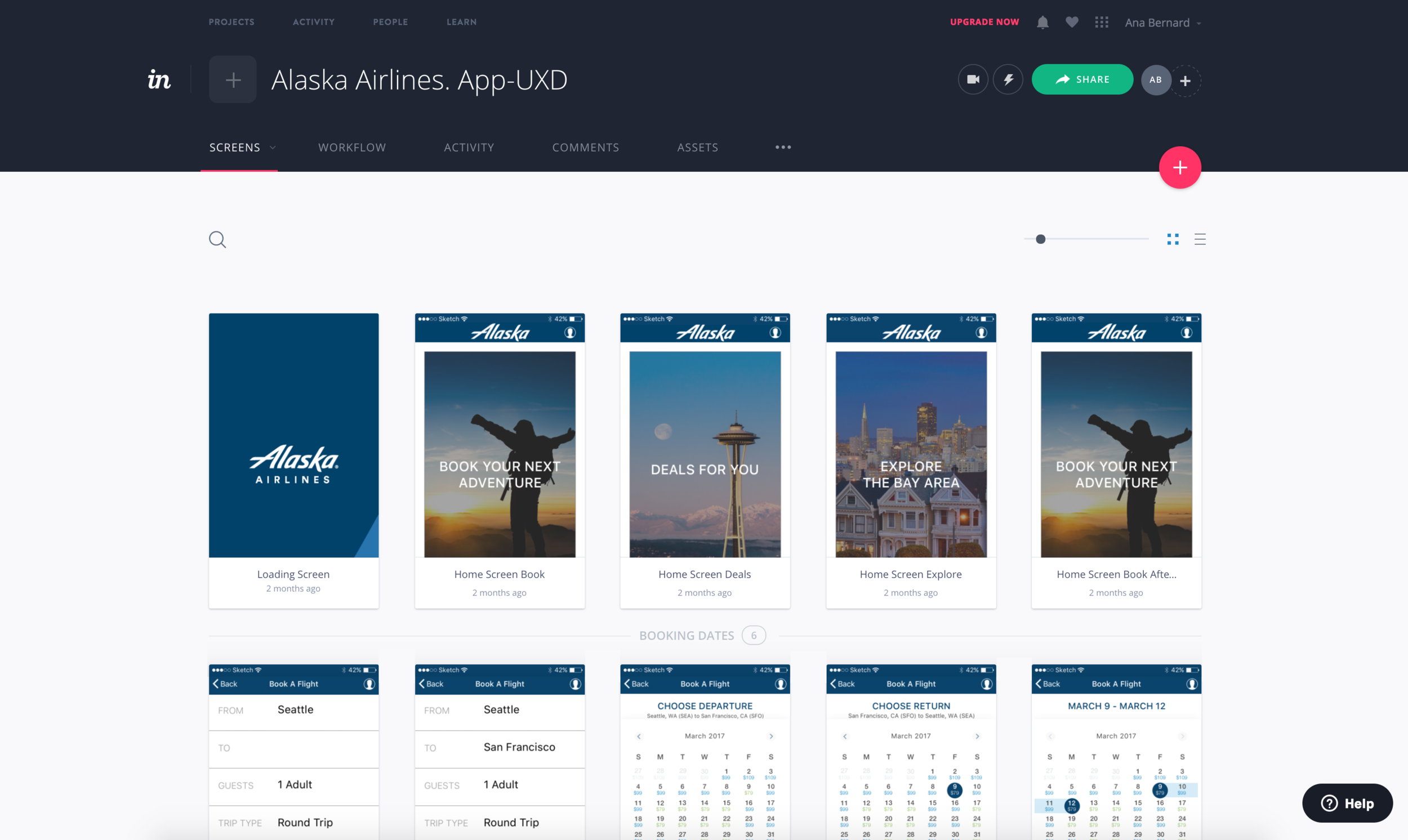Click the green Share button
The image size is (1408, 840).
point(1082,79)
